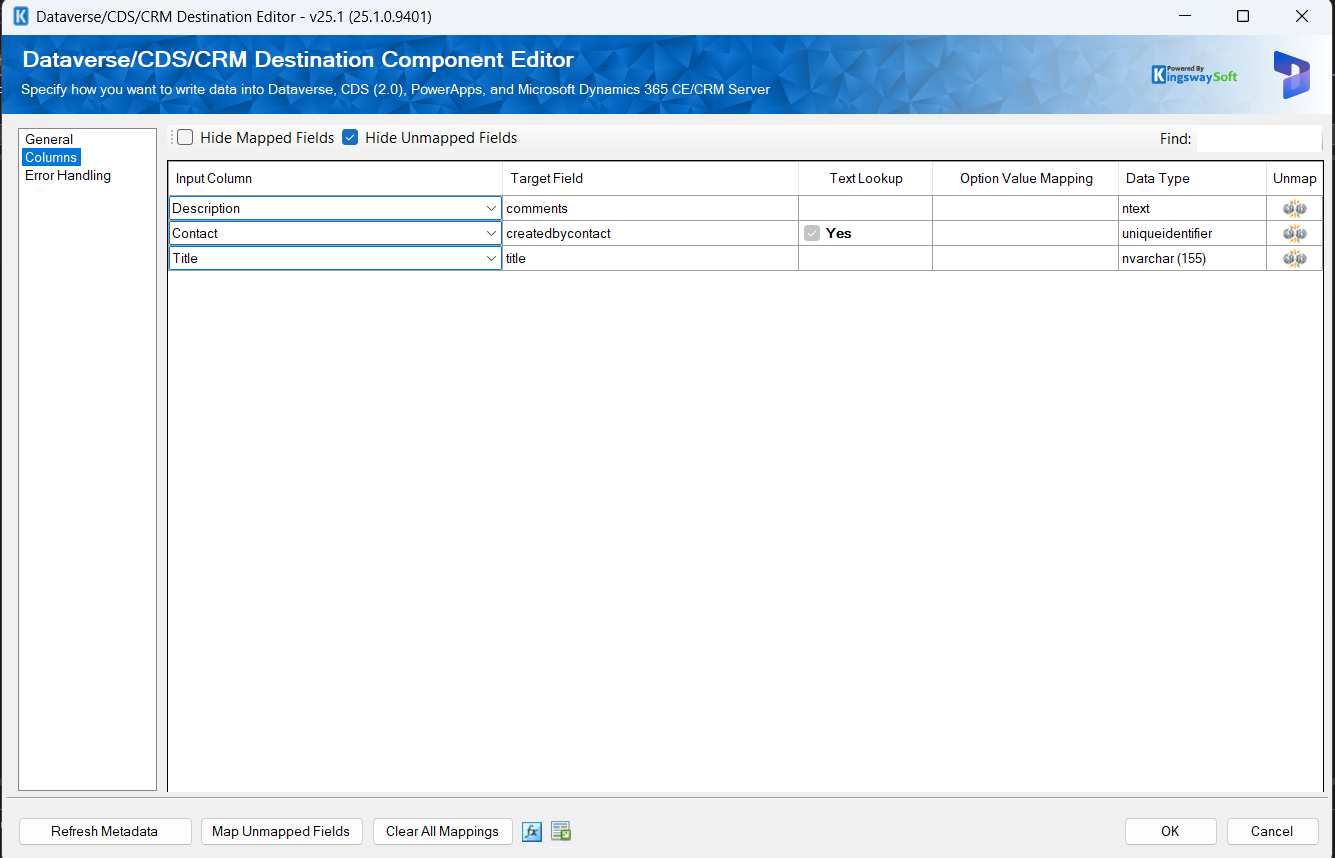Switch to the General page
Viewport: 1335px width, 858px height.
tap(49, 139)
